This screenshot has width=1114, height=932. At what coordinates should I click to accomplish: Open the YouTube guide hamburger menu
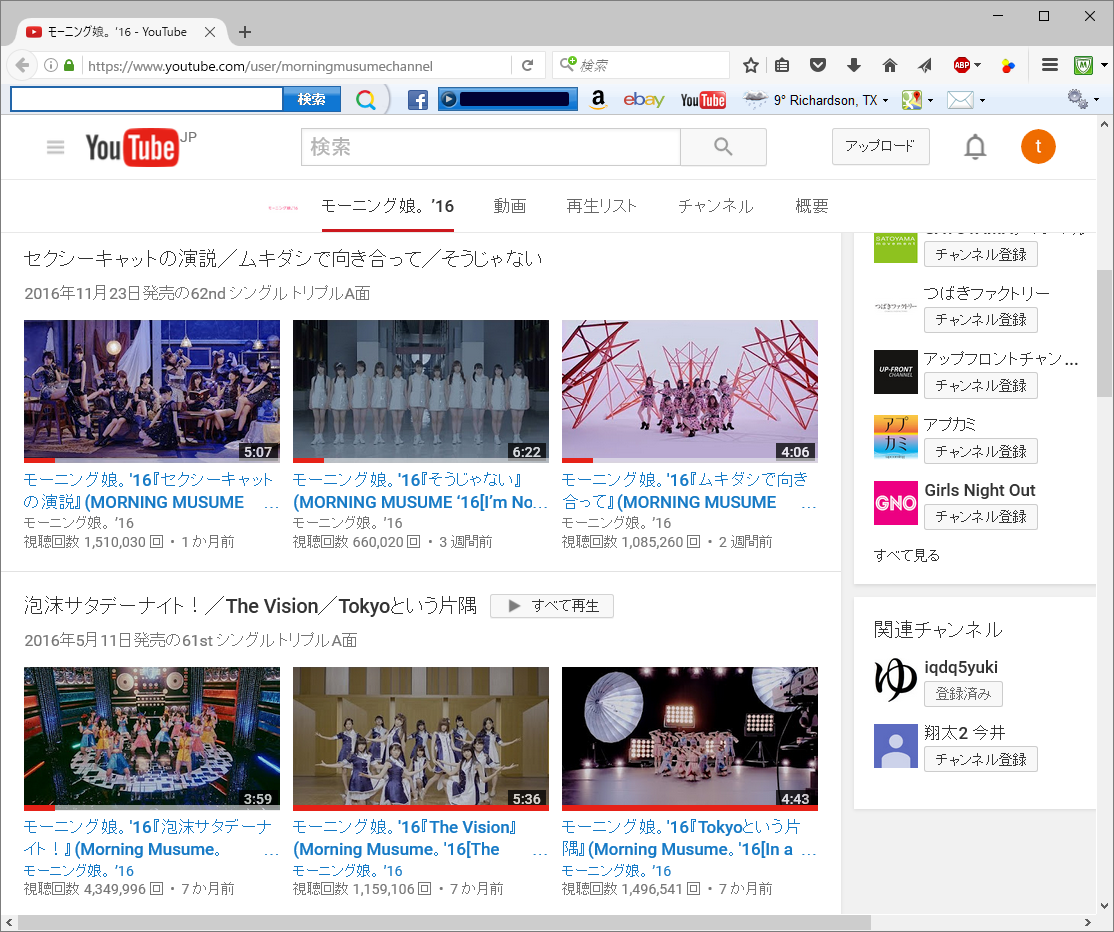point(55,147)
